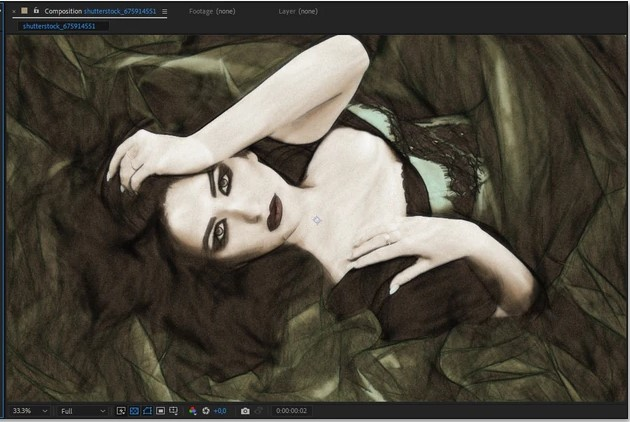Open grid and guide options

(x=173, y=411)
